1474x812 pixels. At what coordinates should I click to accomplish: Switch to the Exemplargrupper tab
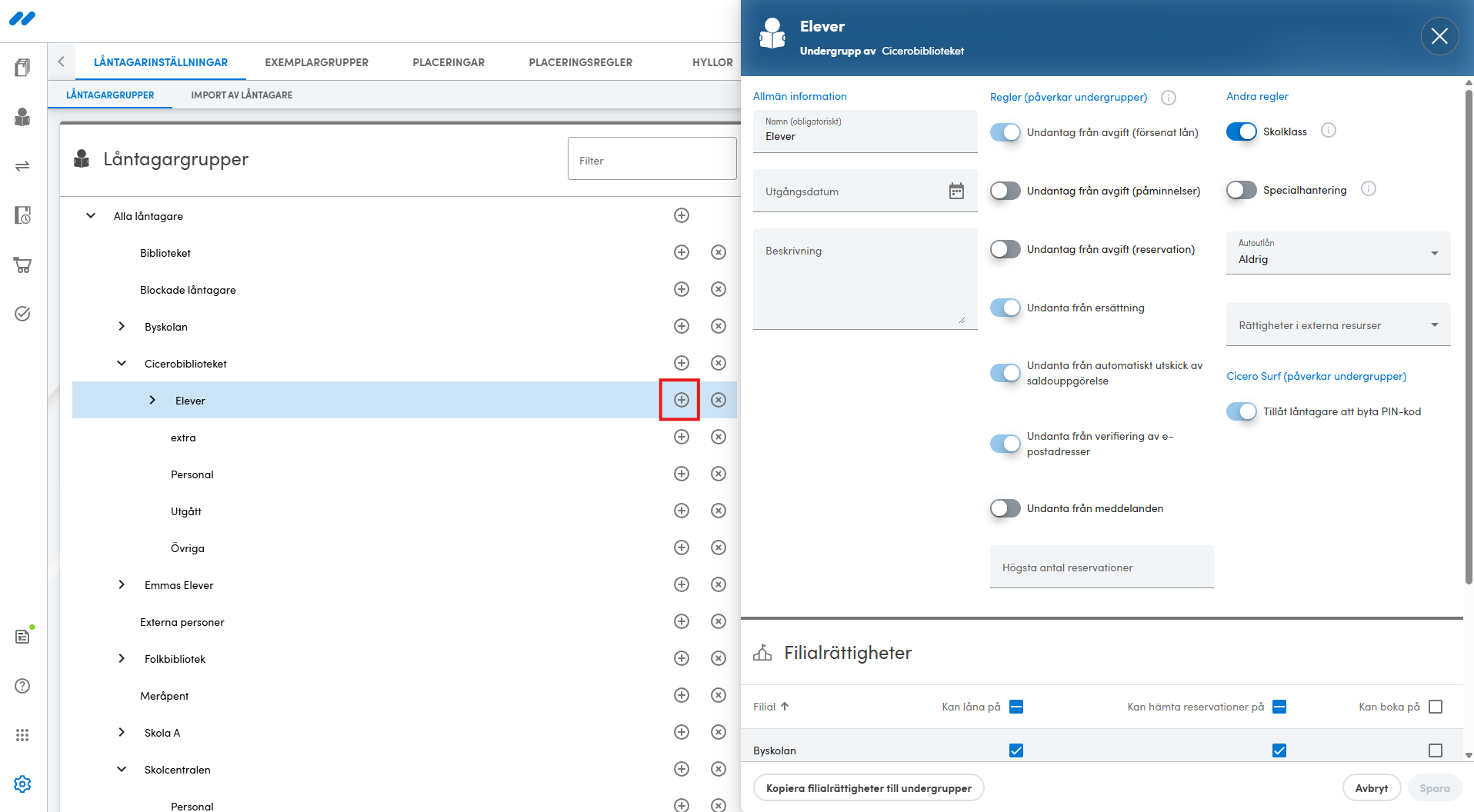tap(316, 62)
